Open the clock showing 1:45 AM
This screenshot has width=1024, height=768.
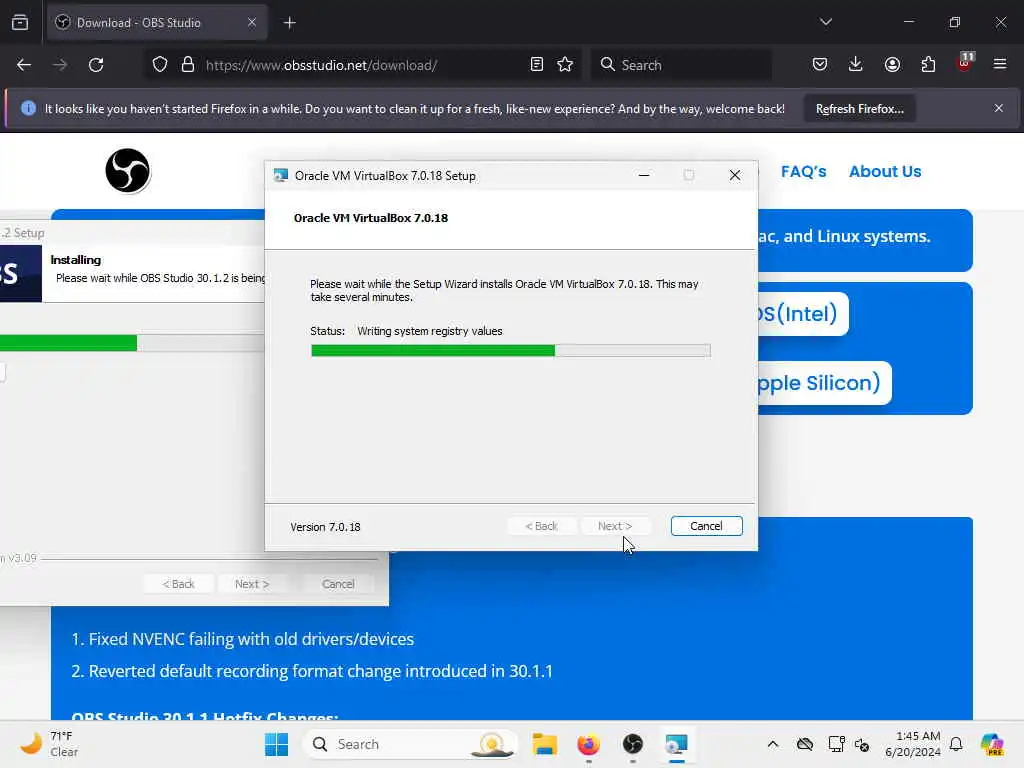(913, 744)
